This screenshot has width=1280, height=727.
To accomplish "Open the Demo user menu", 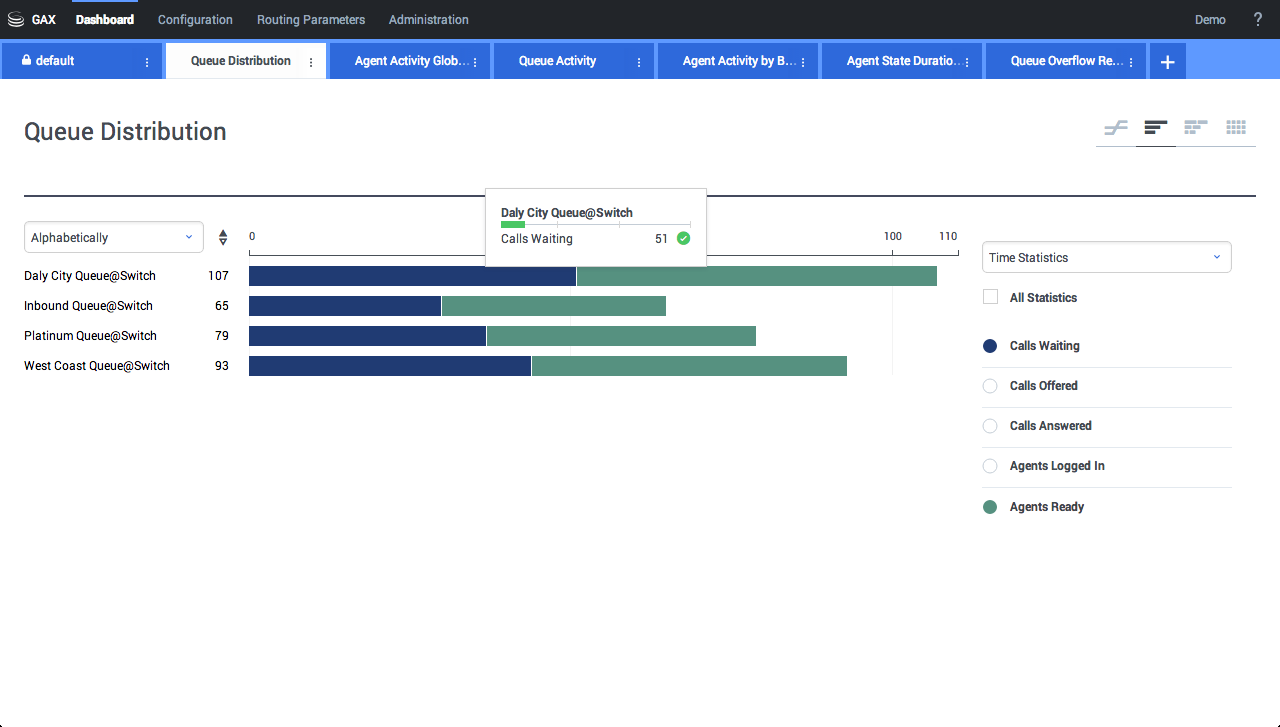I will pos(1210,20).
